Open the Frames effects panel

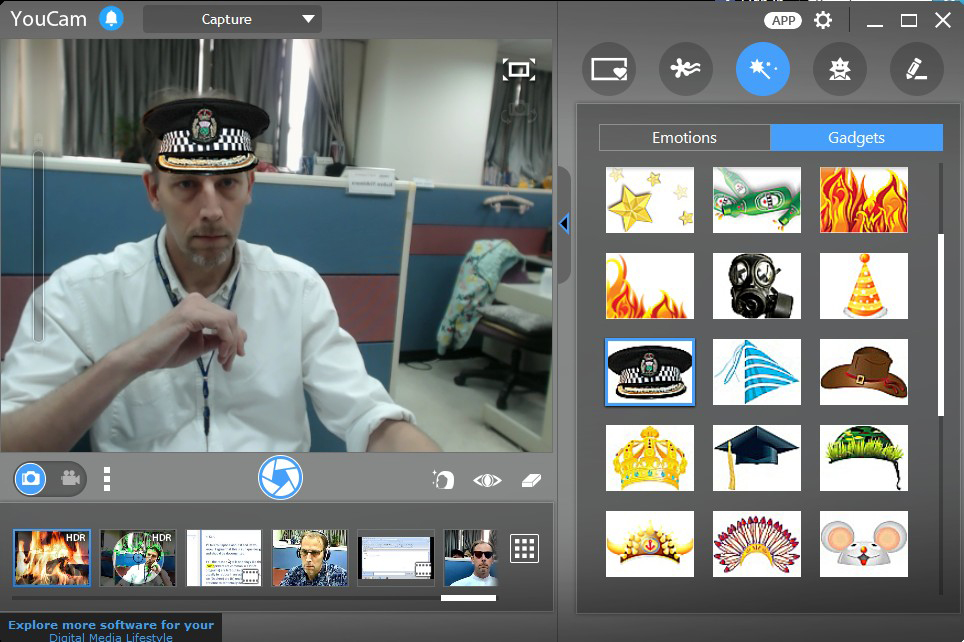pos(608,68)
